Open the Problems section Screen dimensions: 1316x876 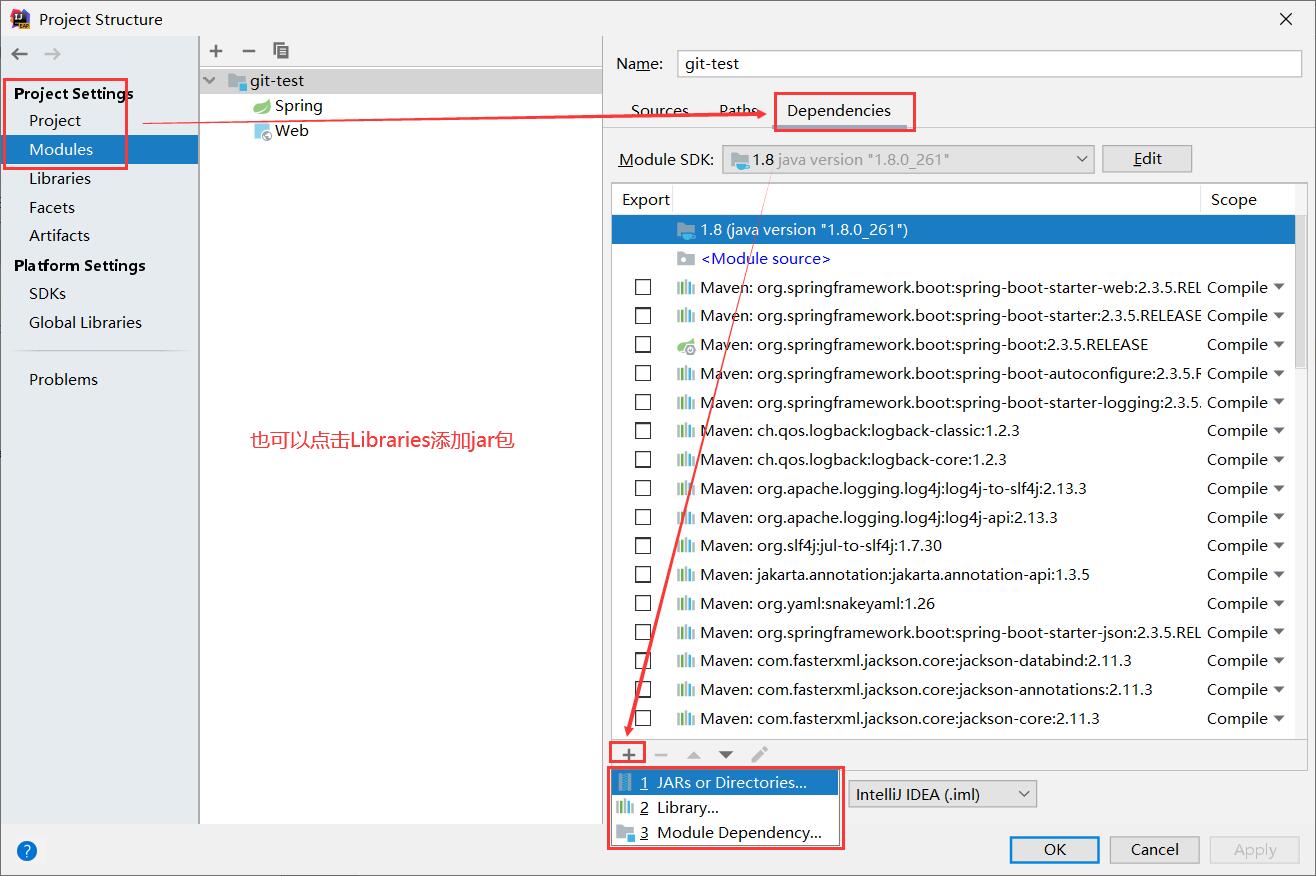click(63, 380)
